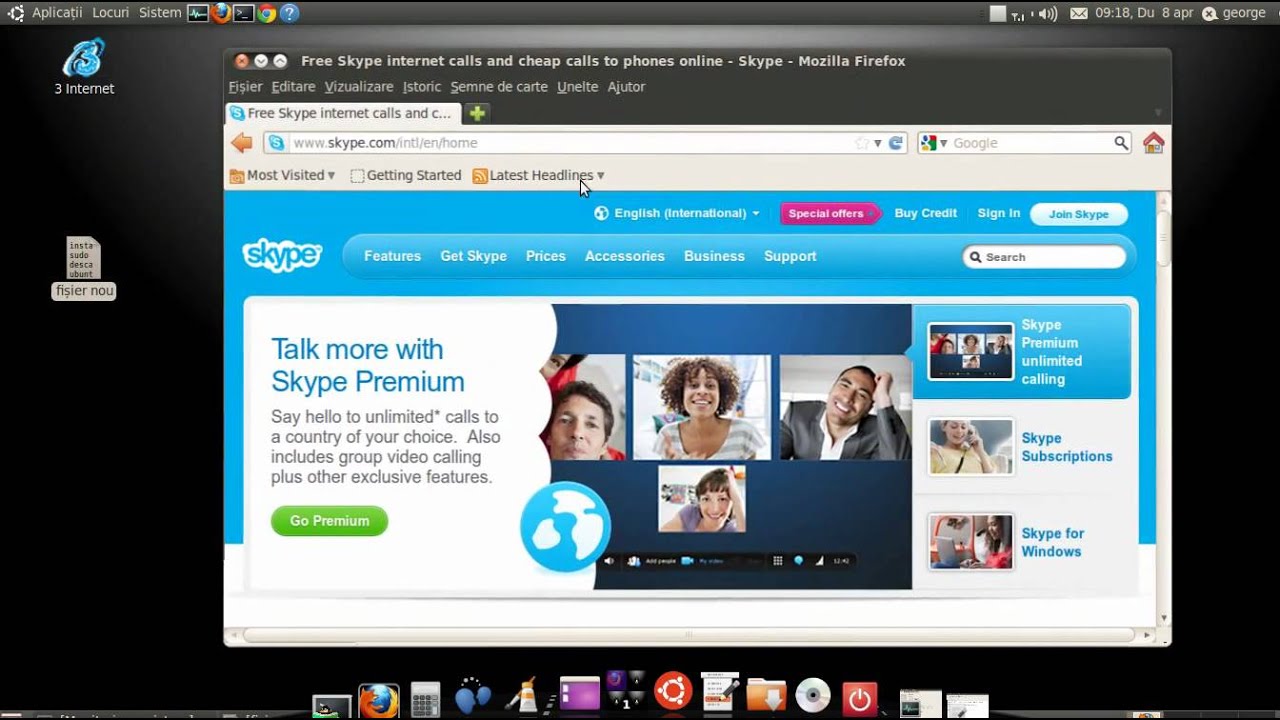Open the 3 Internet desktop icon
1280x720 pixels.
click(x=84, y=66)
